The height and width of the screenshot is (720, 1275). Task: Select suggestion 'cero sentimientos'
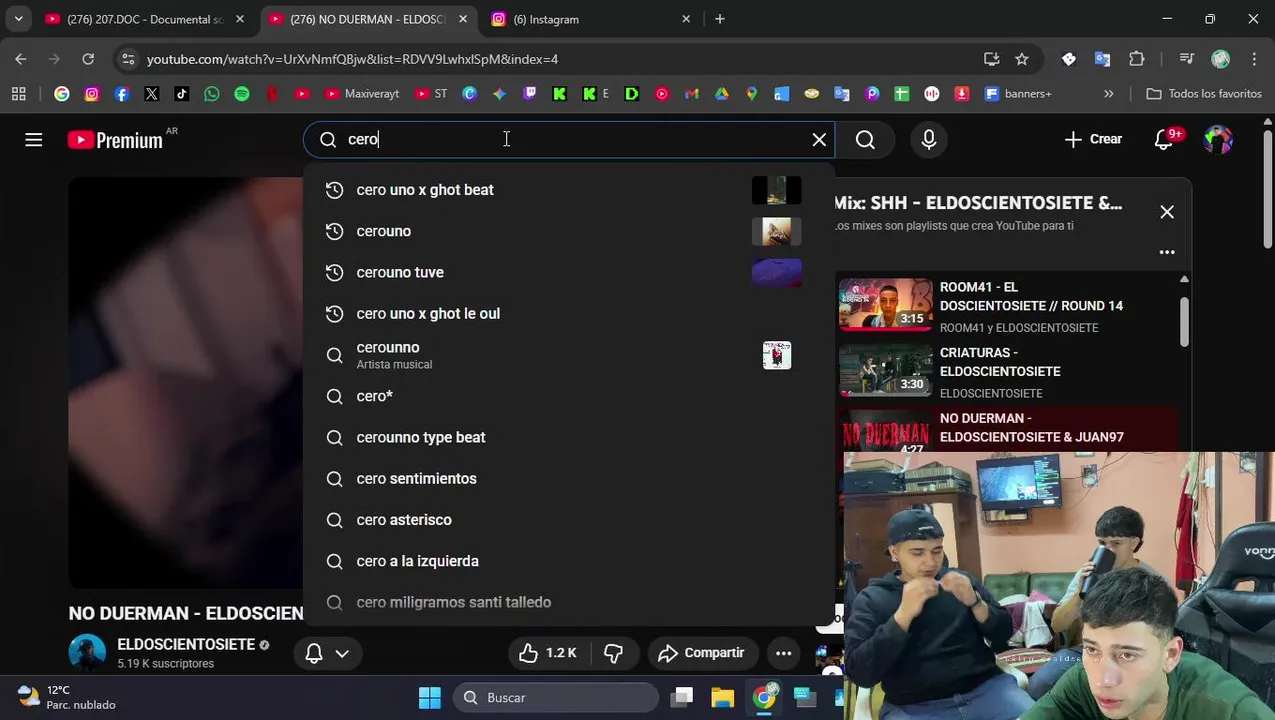tap(569, 478)
